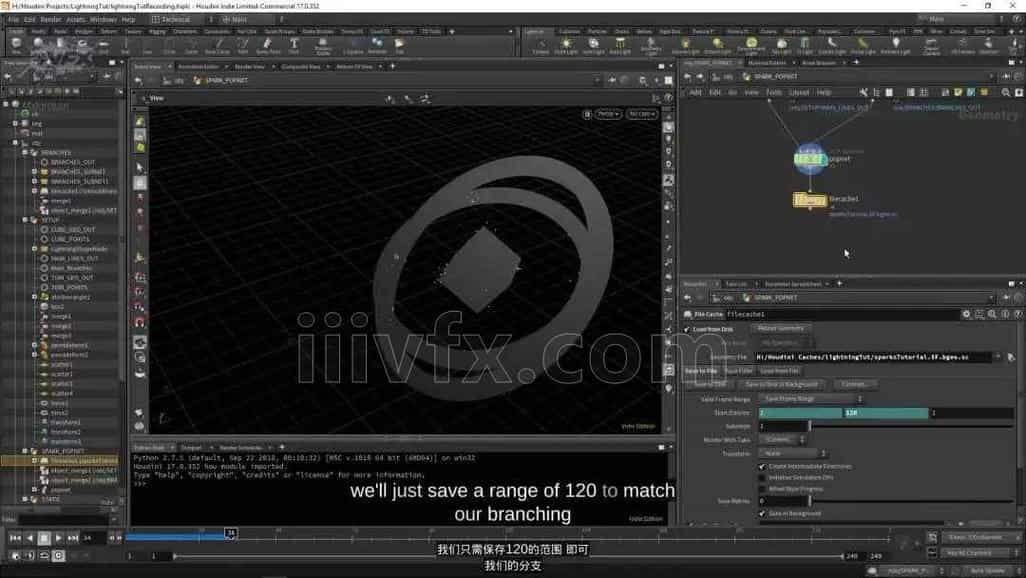
Task: Switch to the Material Palette tab
Action: (x=767, y=63)
